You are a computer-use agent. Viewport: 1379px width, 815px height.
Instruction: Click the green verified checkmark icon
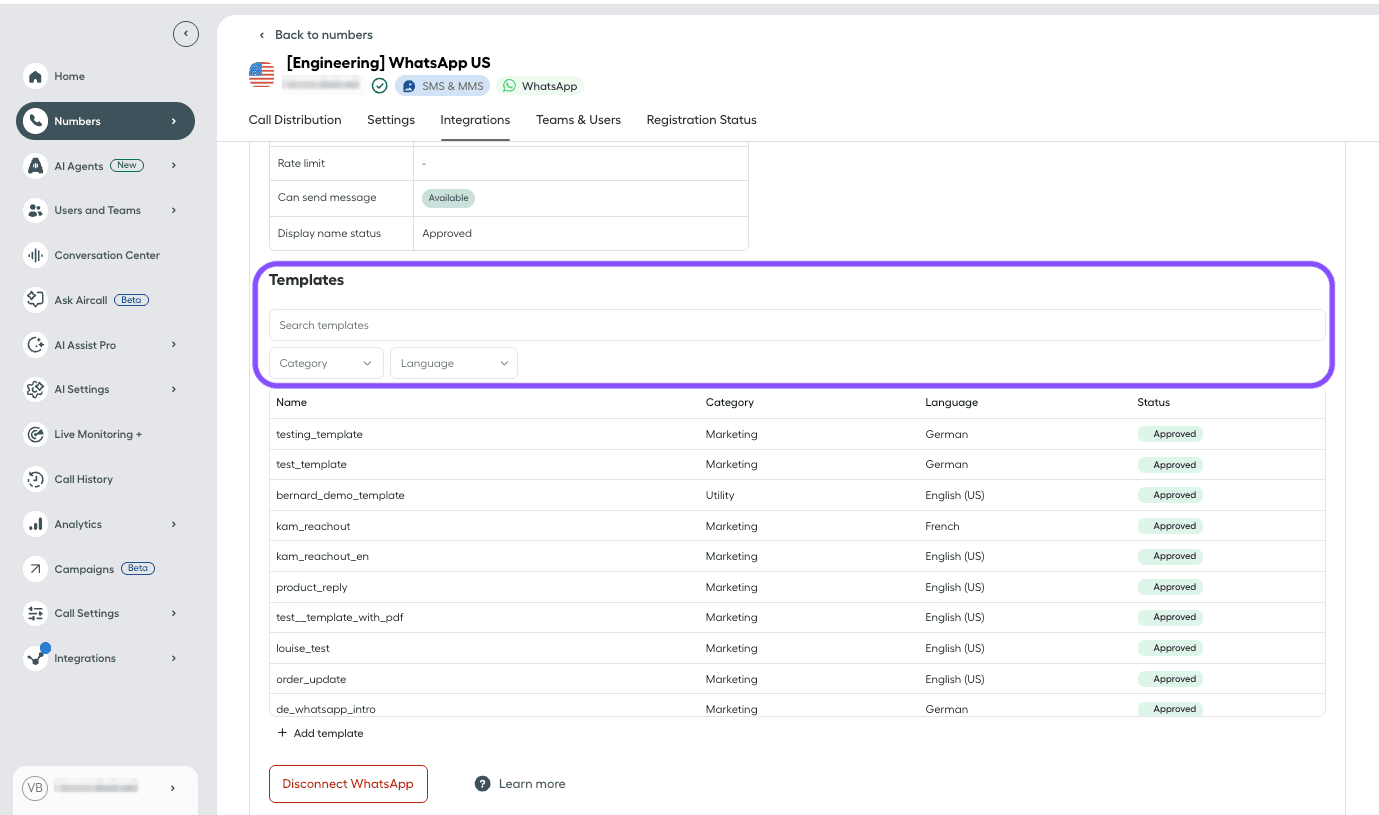(x=379, y=86)
